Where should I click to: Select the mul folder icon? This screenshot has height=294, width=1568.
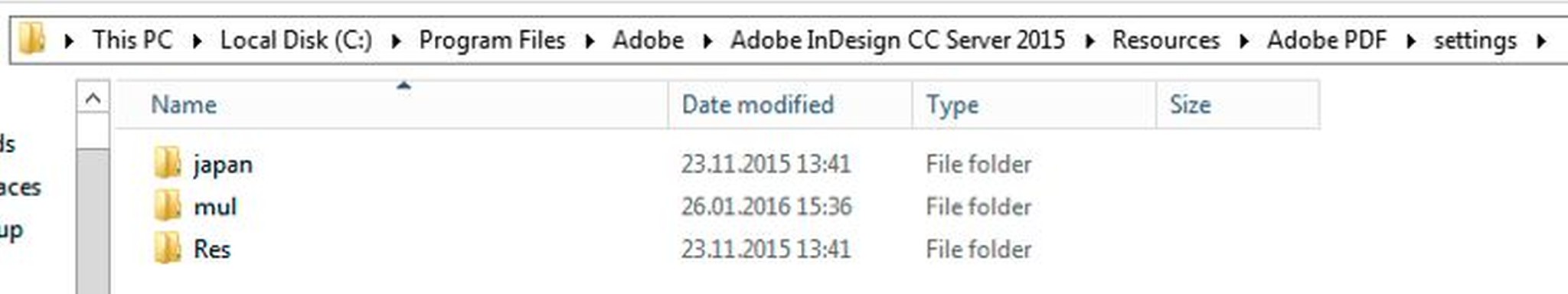[168, 206]
